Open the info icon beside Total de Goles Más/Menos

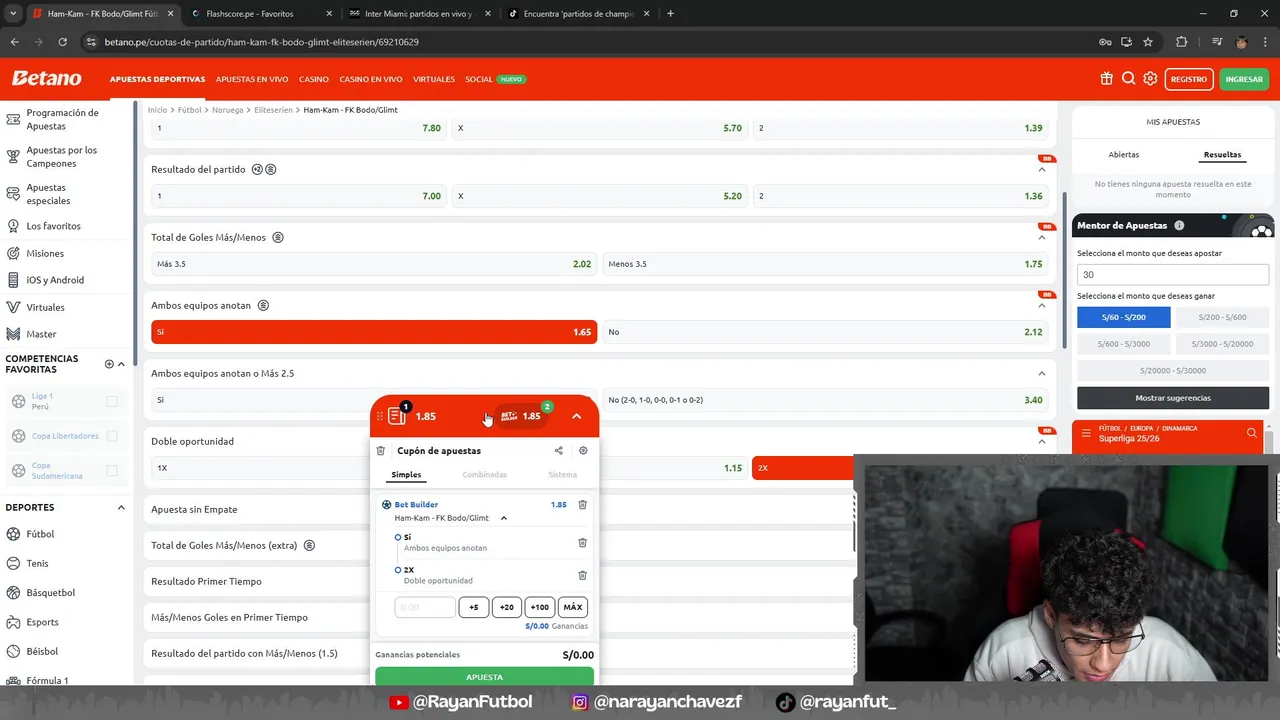point(278,238)
